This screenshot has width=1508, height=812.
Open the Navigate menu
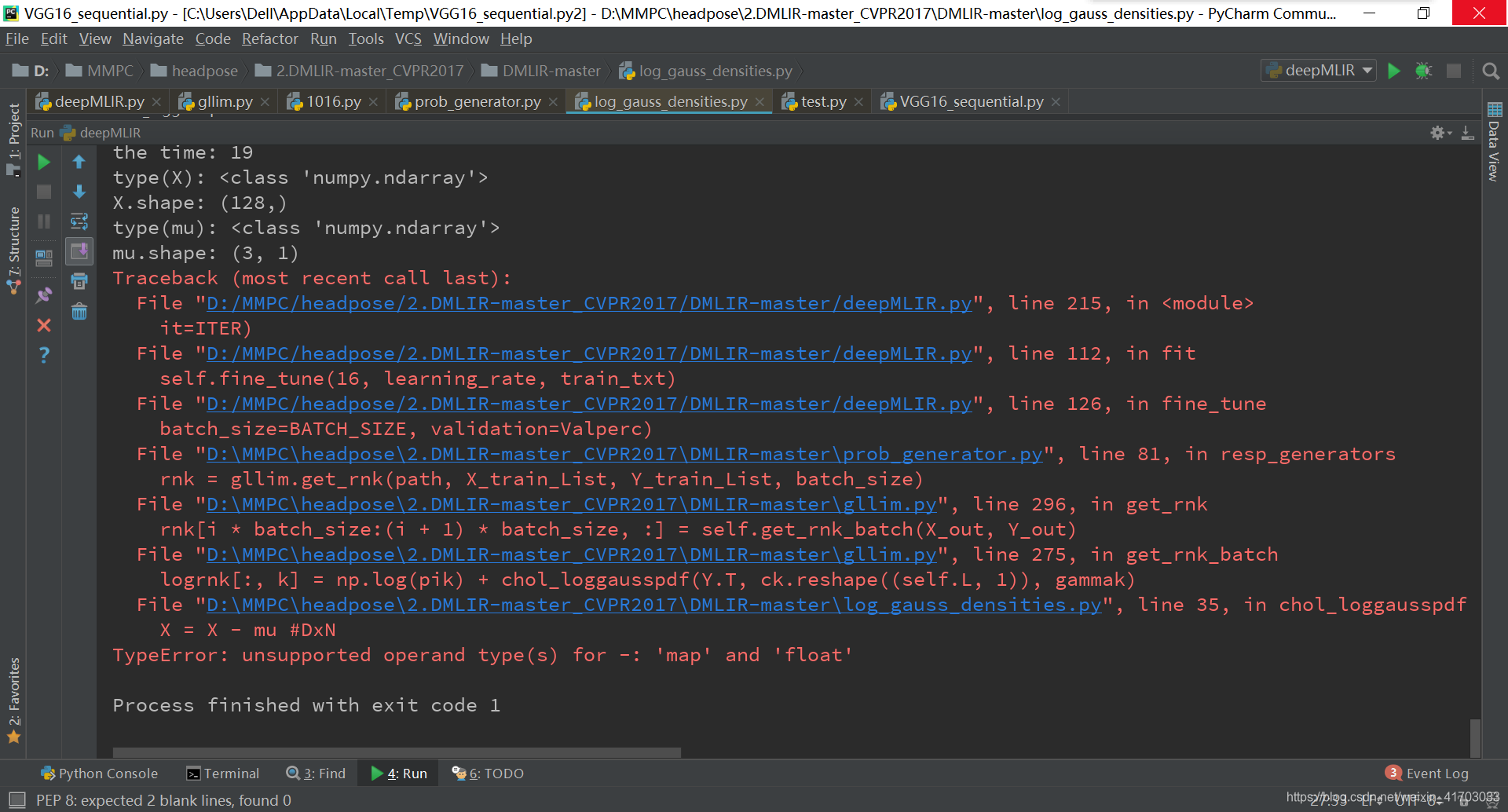click(153, 38)
